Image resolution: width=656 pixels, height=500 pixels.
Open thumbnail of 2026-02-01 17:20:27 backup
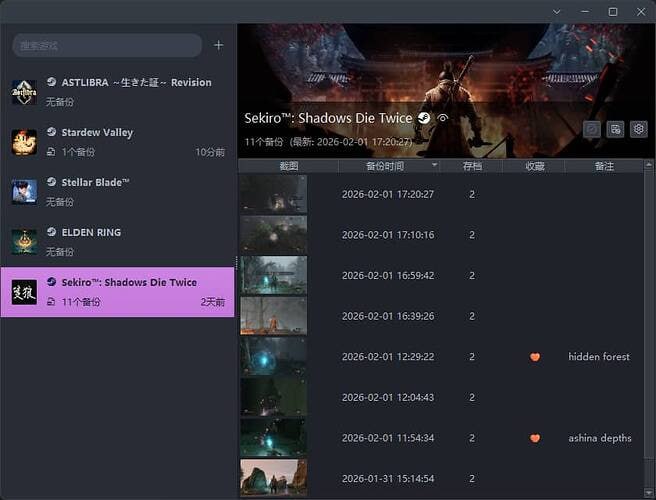[x=273, y=194]
